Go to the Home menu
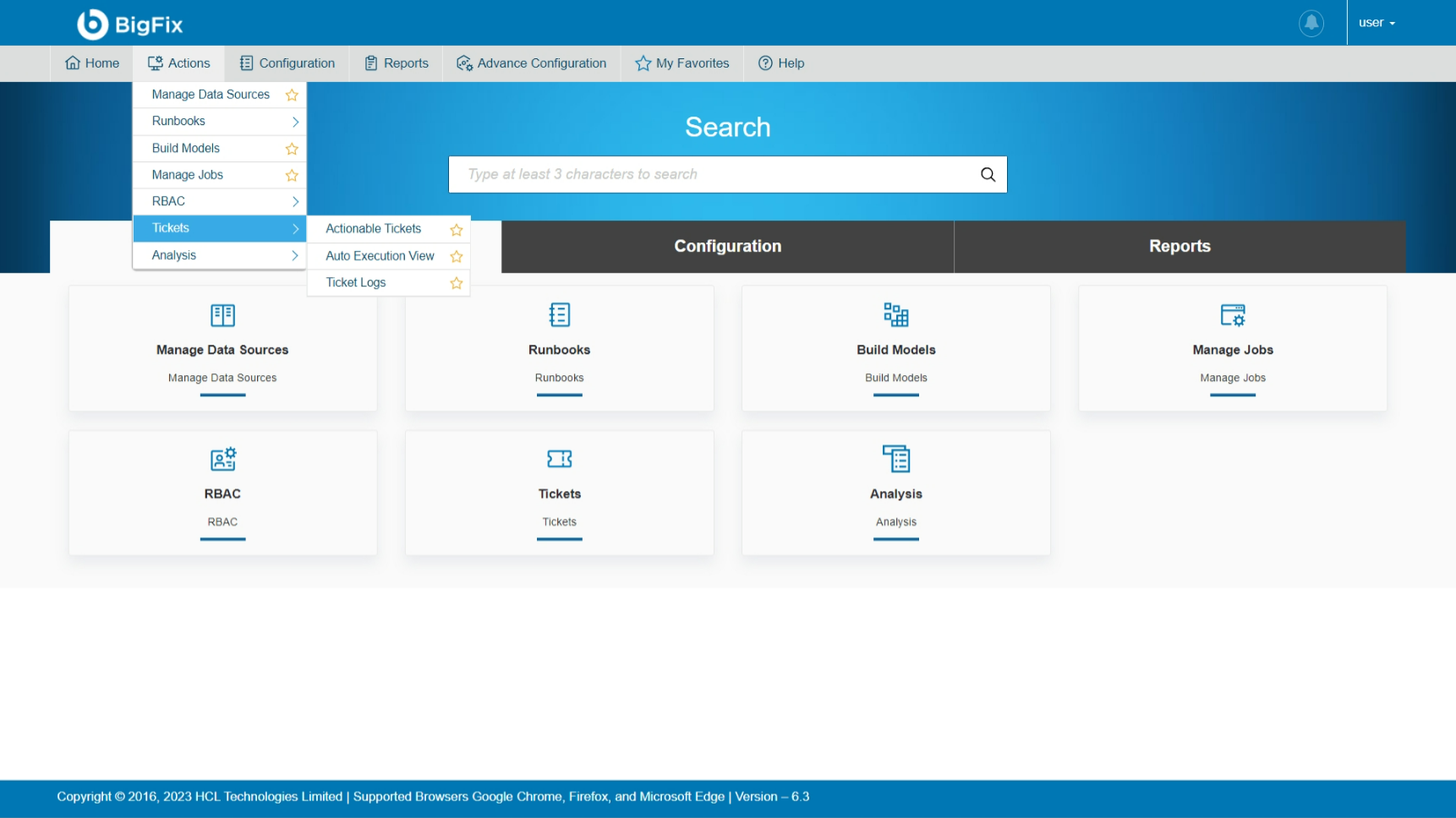 click(x=92, y=63)
